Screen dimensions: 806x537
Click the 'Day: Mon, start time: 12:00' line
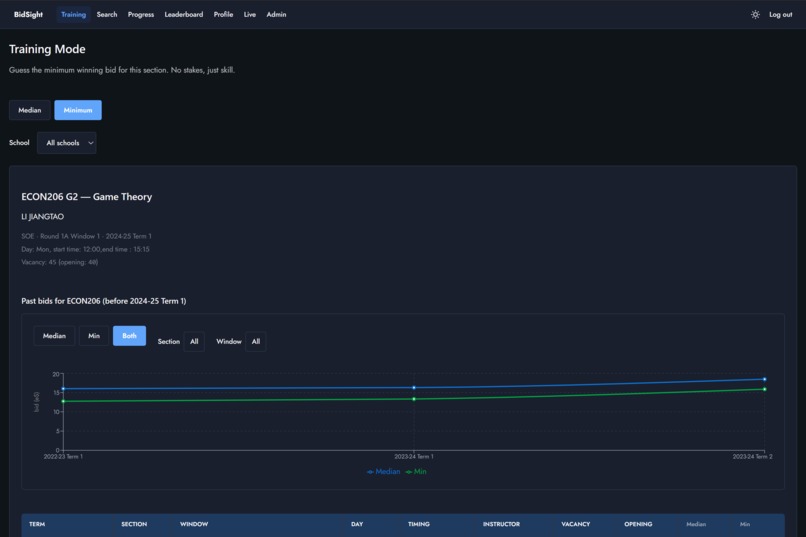(x=85, y=249)
